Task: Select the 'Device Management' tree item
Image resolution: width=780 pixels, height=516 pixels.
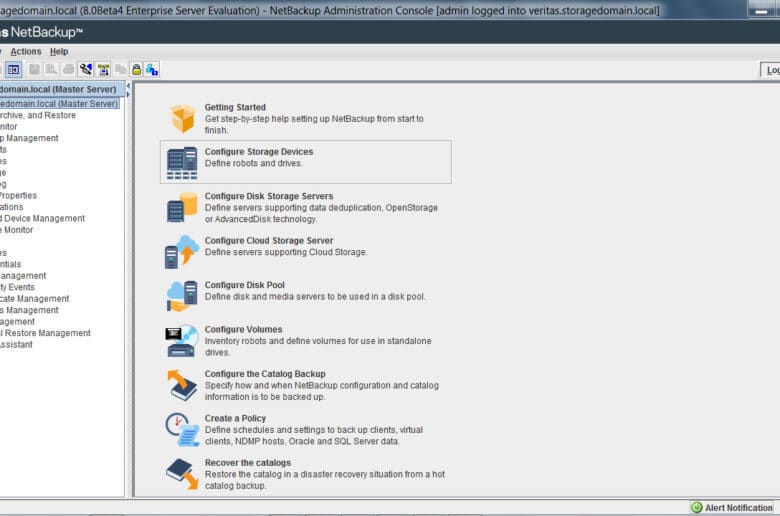Action: (x=43, y=218)
